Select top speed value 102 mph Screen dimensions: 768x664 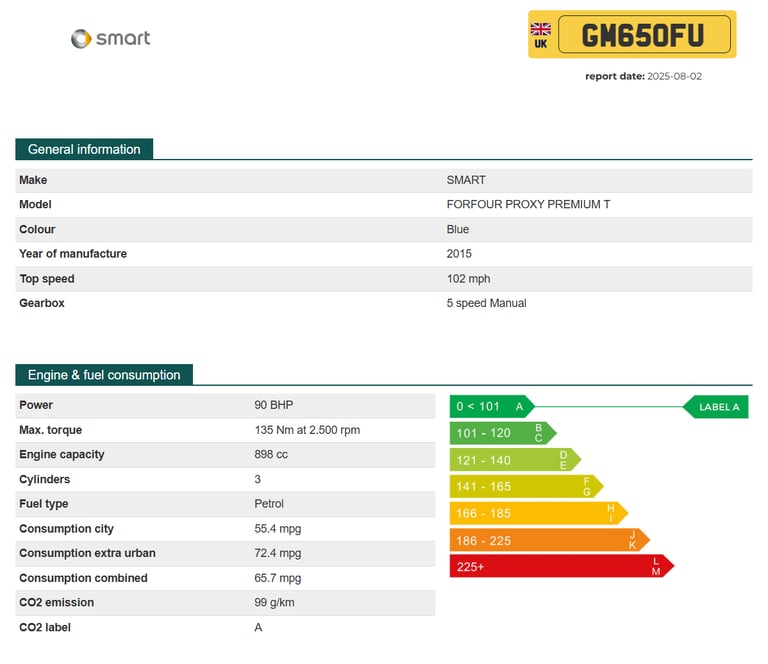[x=468, y=279]
